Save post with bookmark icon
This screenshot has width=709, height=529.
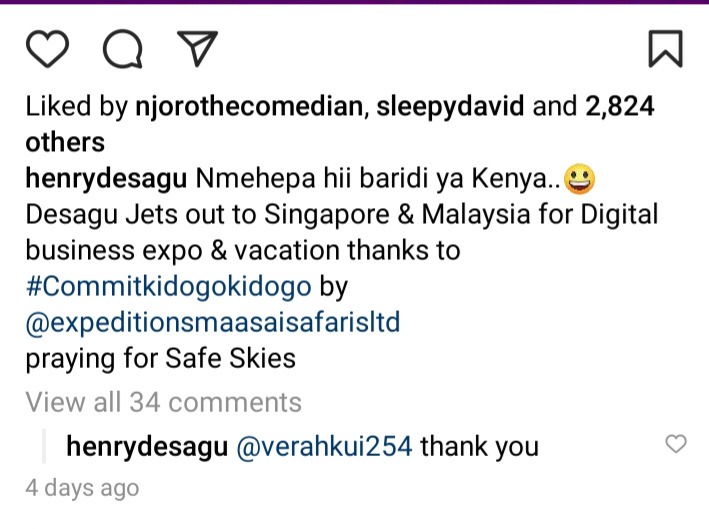[x=666, y=49]
